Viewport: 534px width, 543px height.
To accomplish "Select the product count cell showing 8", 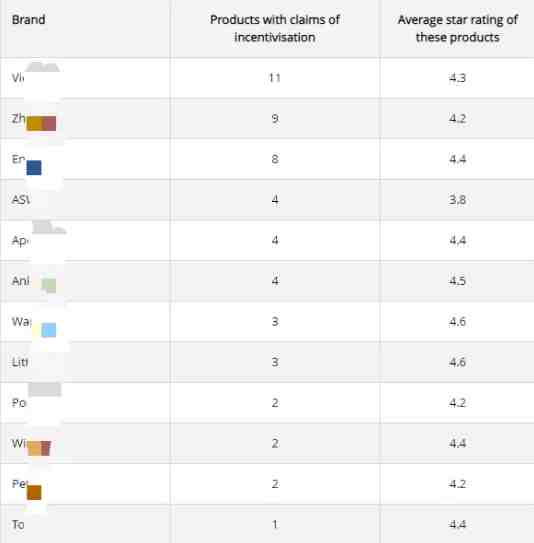I will click(x=275, y=159).
